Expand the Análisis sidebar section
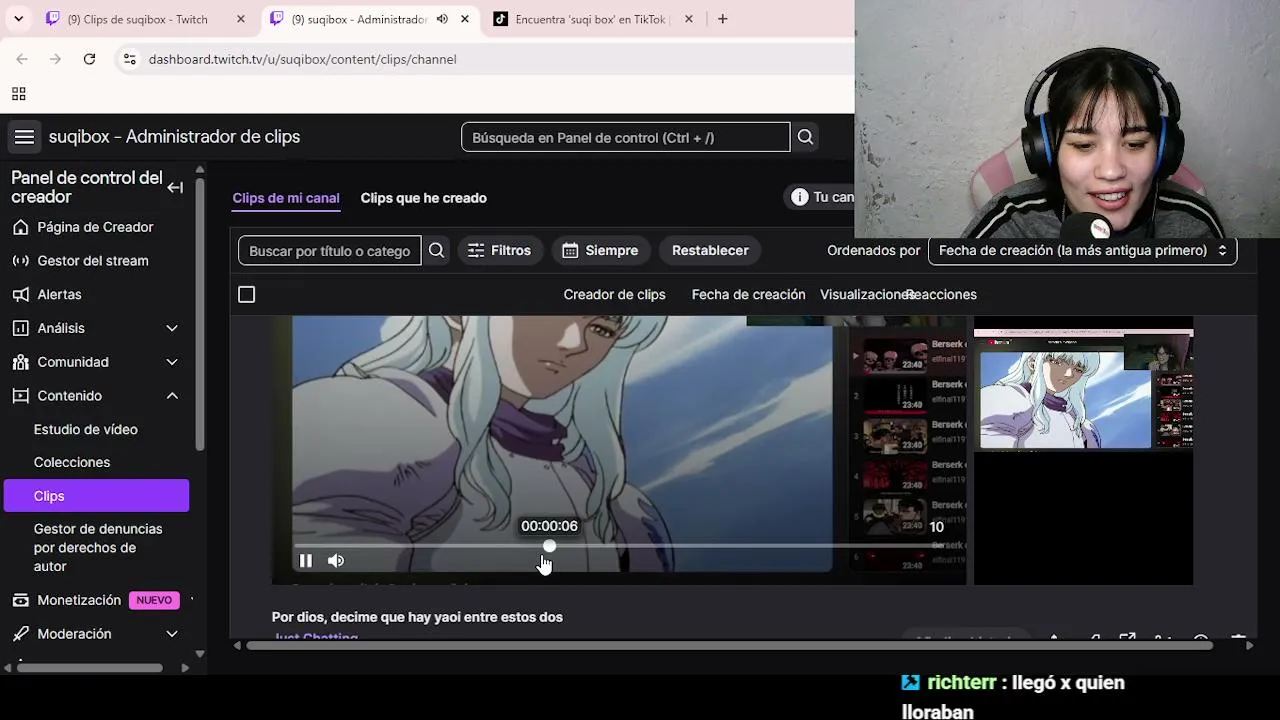The height and width of the screenshot is (720, 1280). [x=172, y=328]
